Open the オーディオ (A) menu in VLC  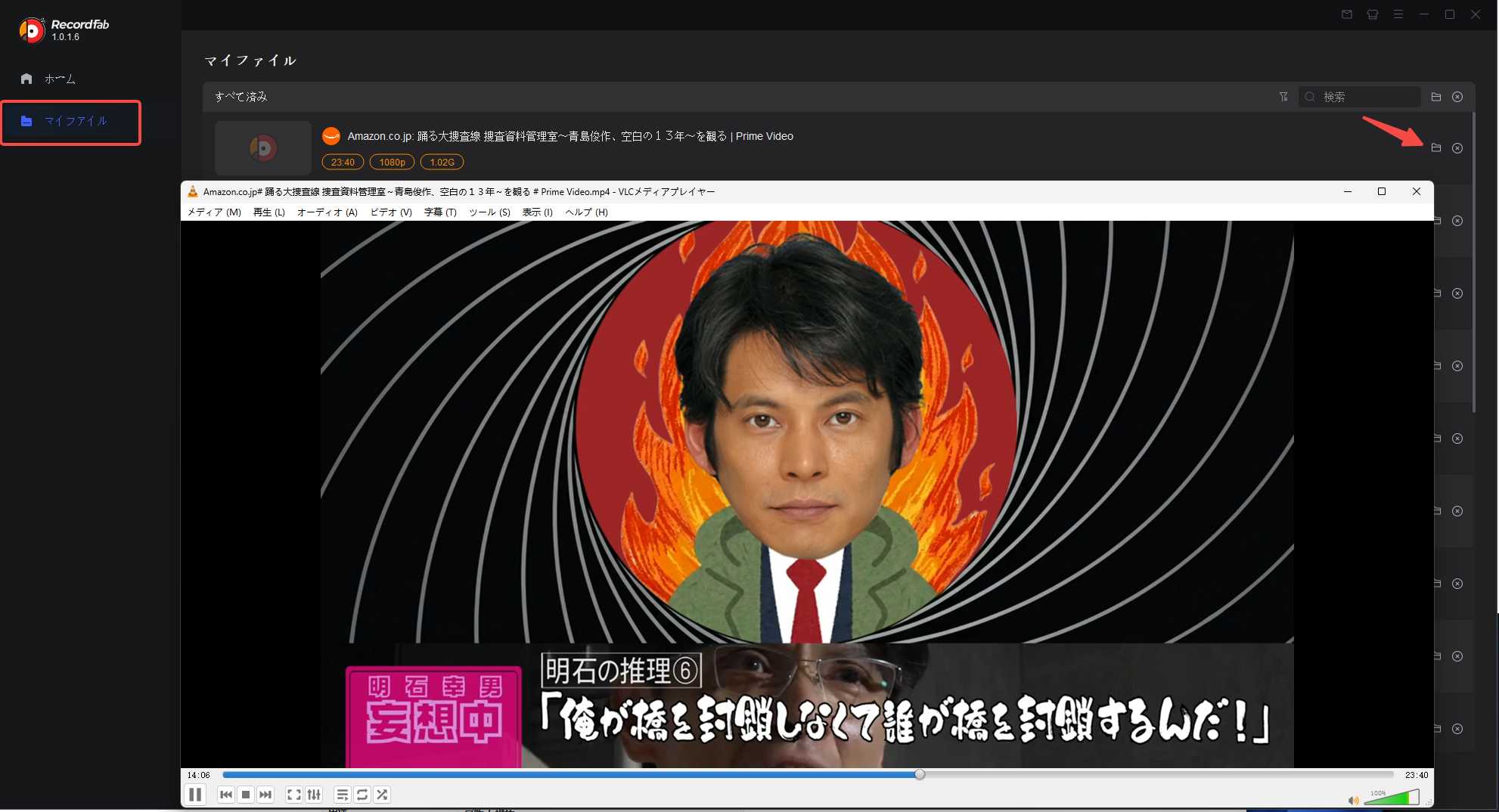[x=327, y=212]
